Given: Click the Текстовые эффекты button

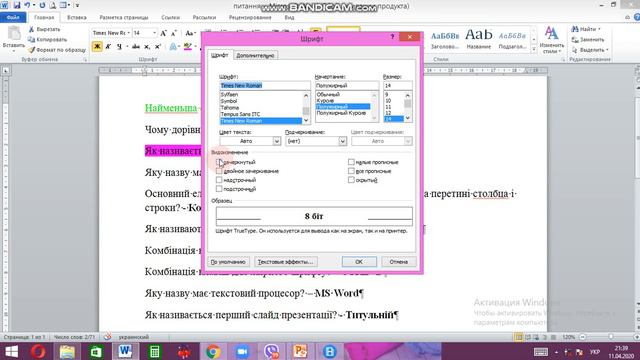Looking at the screenshot, I should point(286,262).
